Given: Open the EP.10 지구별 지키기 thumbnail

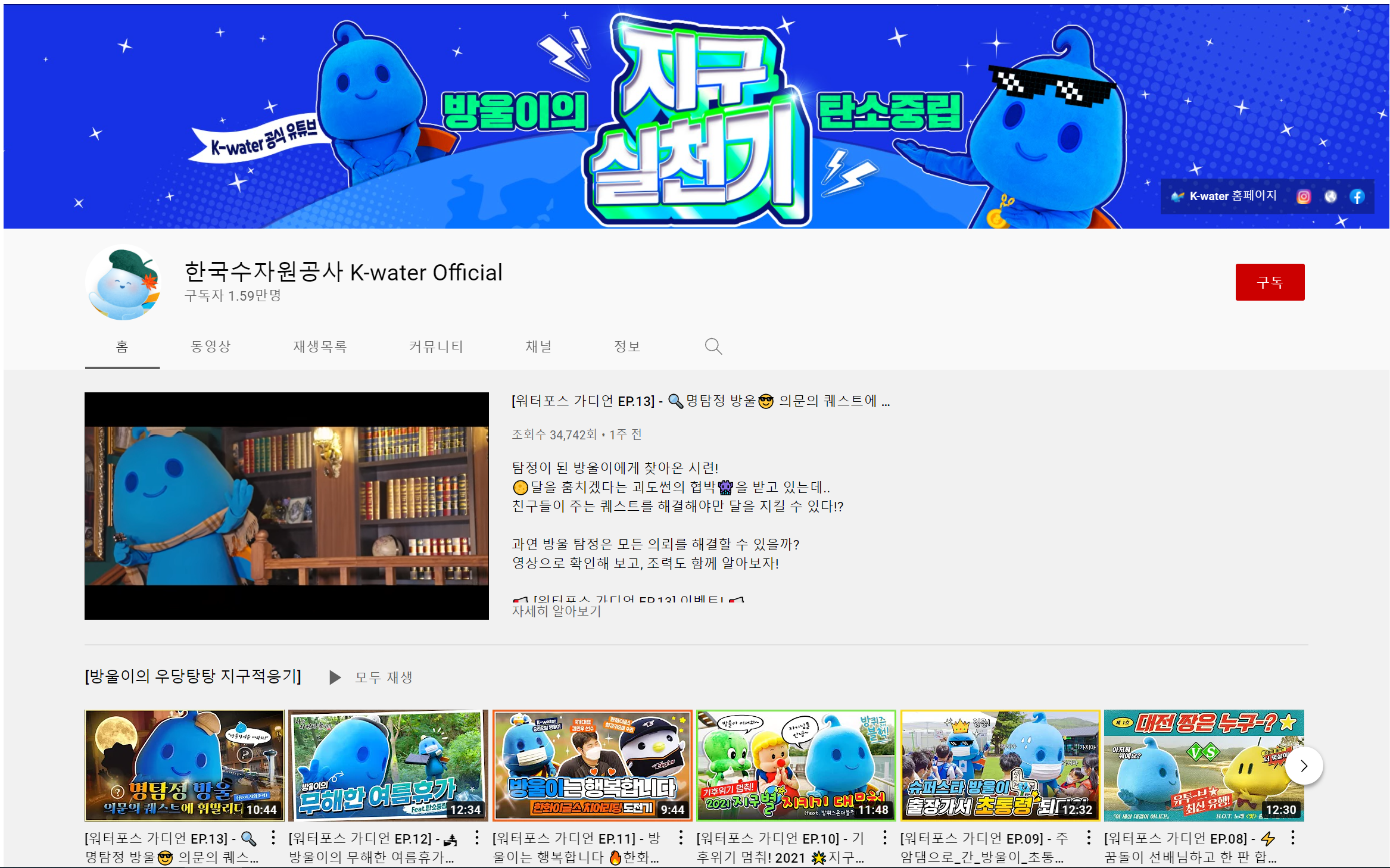Looking at the screenshot, I should (x=796, y=765).
